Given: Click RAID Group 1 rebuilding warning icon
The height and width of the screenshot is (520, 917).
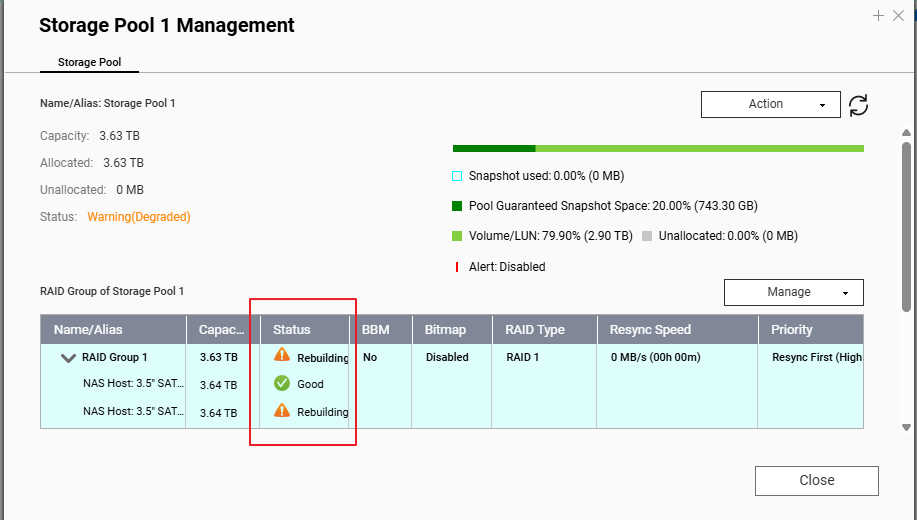Looking at the screenshot, I should point(282,355).
